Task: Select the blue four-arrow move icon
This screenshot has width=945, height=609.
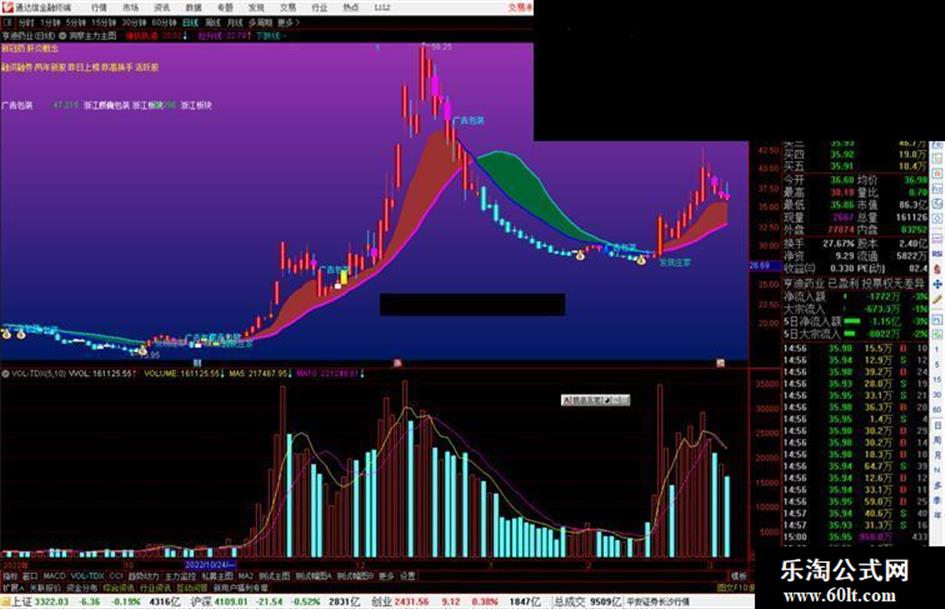Action: (x=937, y=284)
